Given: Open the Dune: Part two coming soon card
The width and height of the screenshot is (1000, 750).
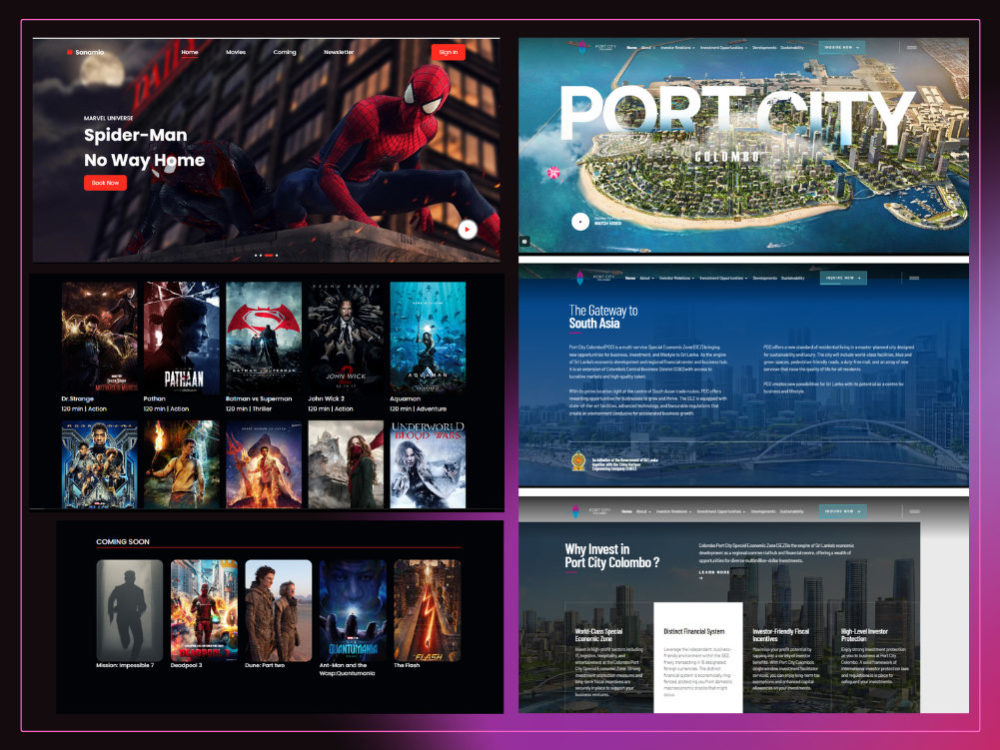Looking at the screenshot, I should tap(279, 610).
